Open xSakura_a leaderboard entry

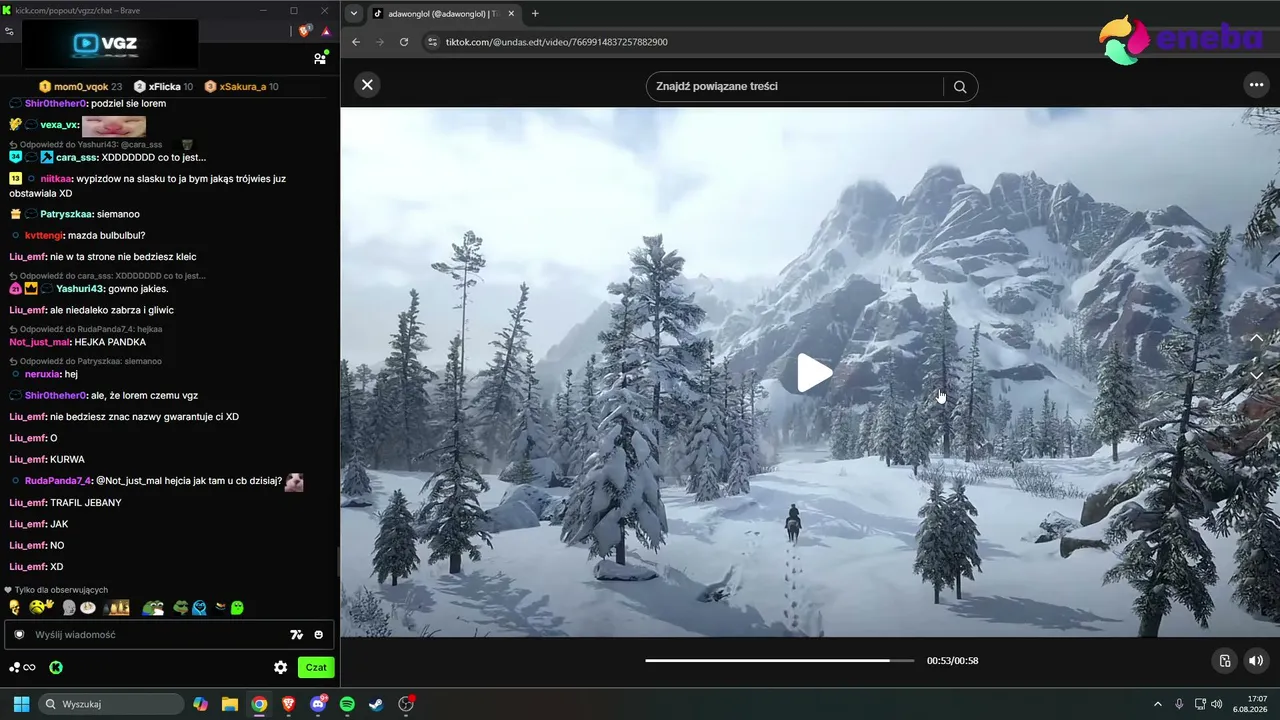coord(241,87)
